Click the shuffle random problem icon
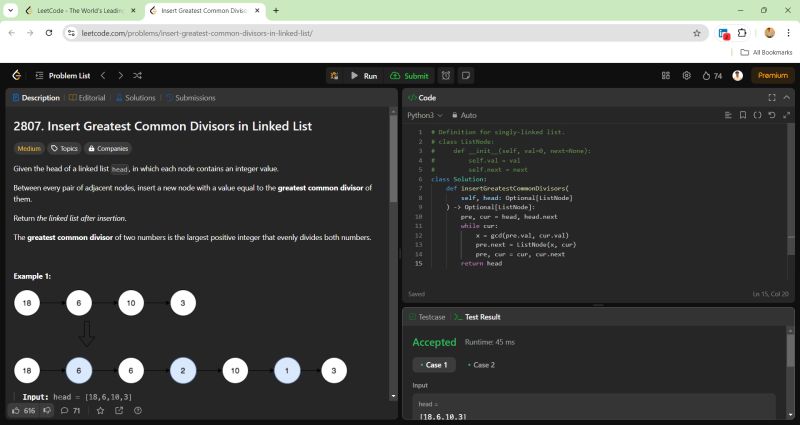The image size is (800, 425). (137, 75)
